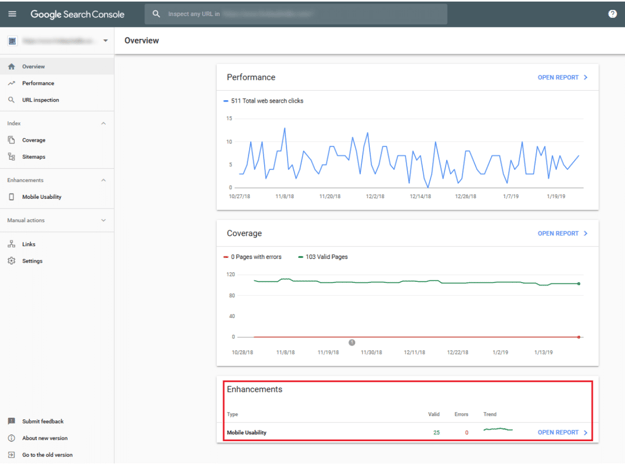The image size is (625, 465).
Task: Expand the Manual actions section
Action: tap(103, 220)
